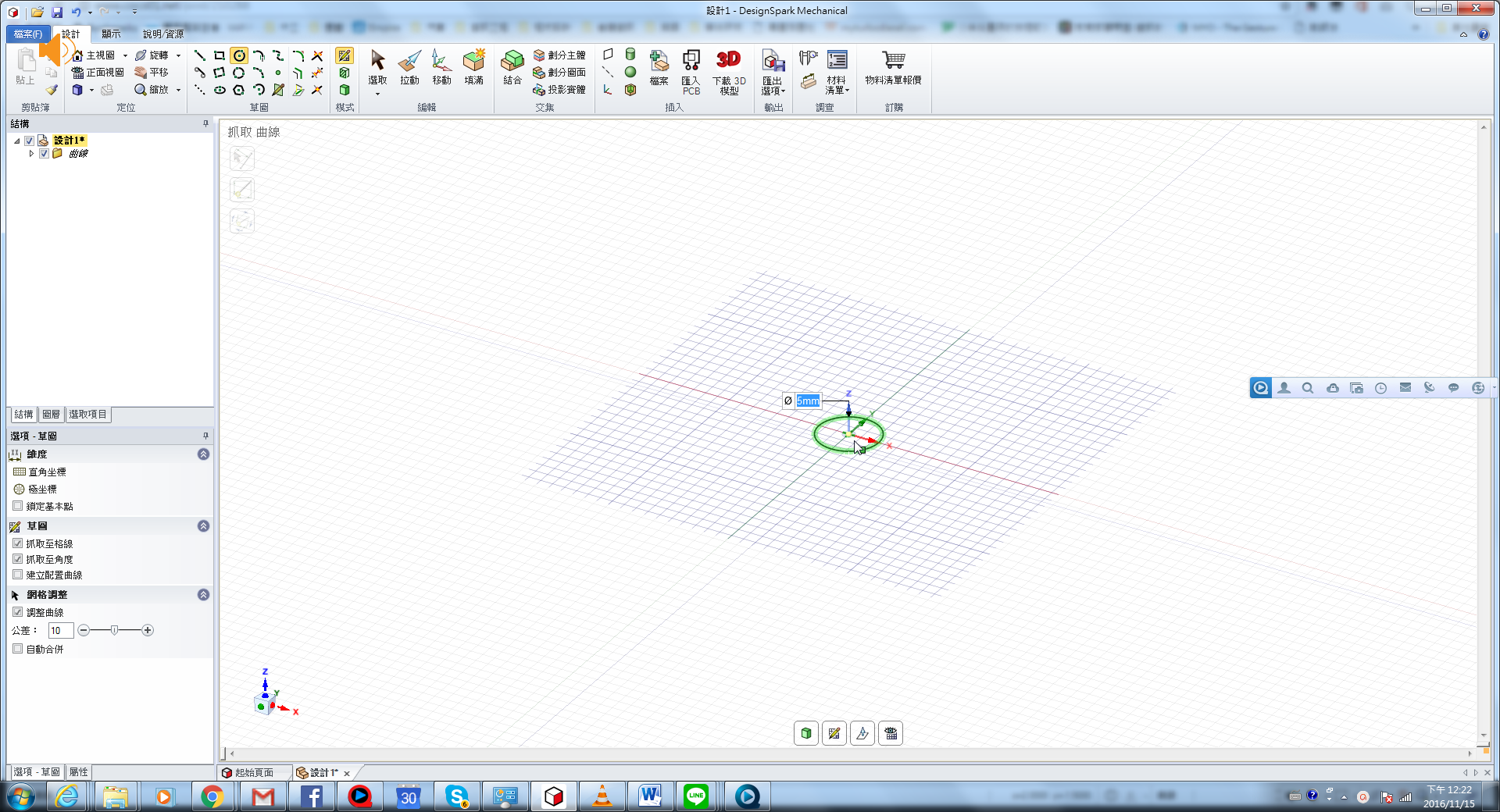Open 物料清單報價 quote cart
Screen dimensions: 1500x812
tap(893, 68)
